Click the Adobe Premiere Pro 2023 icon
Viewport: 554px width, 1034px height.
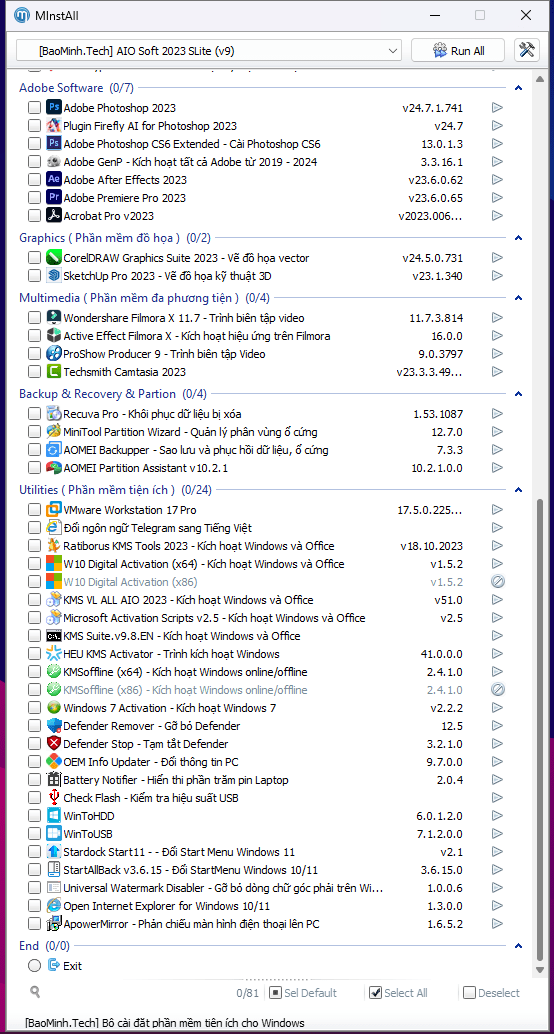coord(53,197)
